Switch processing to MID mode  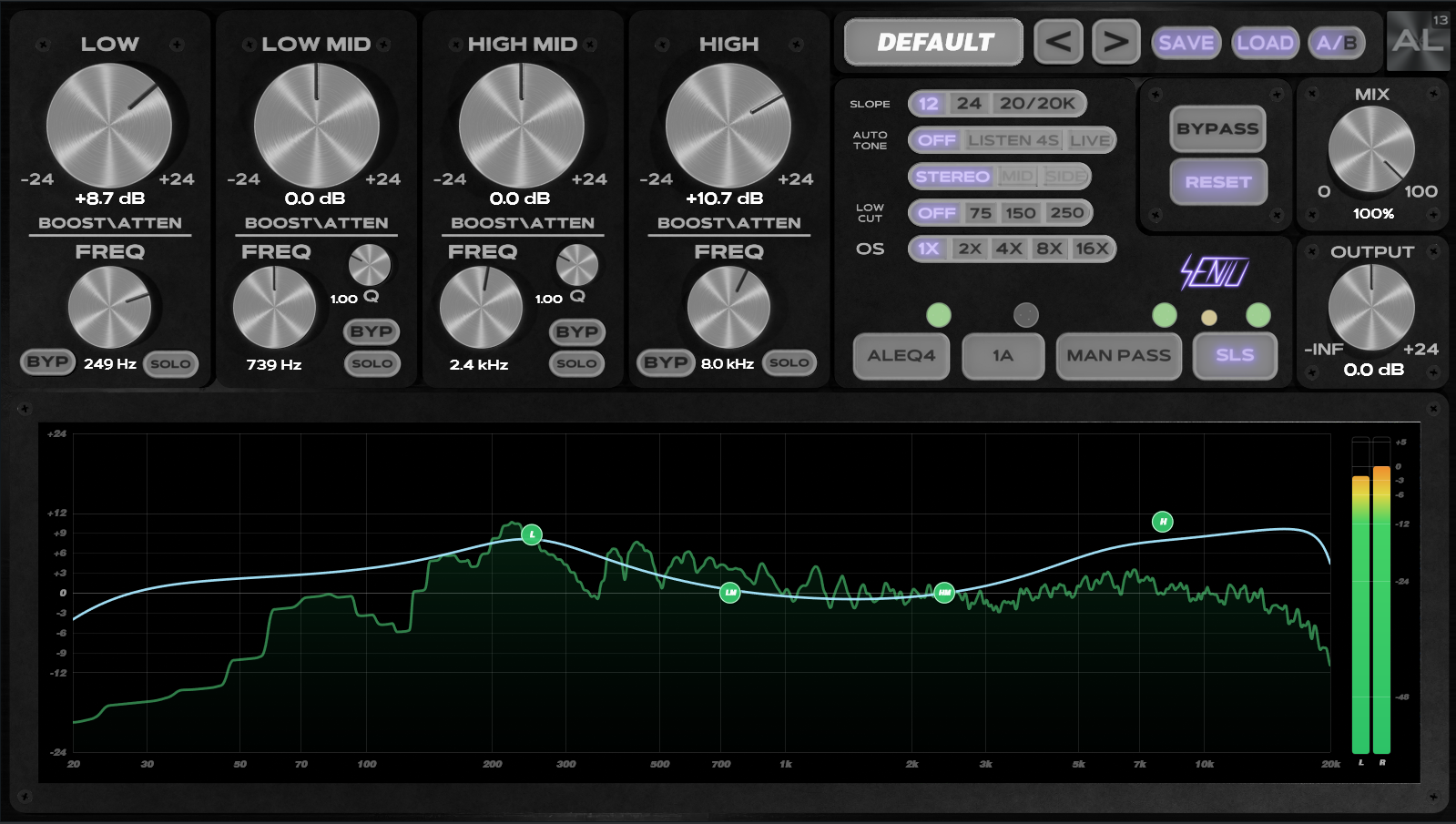[1017, 177]
